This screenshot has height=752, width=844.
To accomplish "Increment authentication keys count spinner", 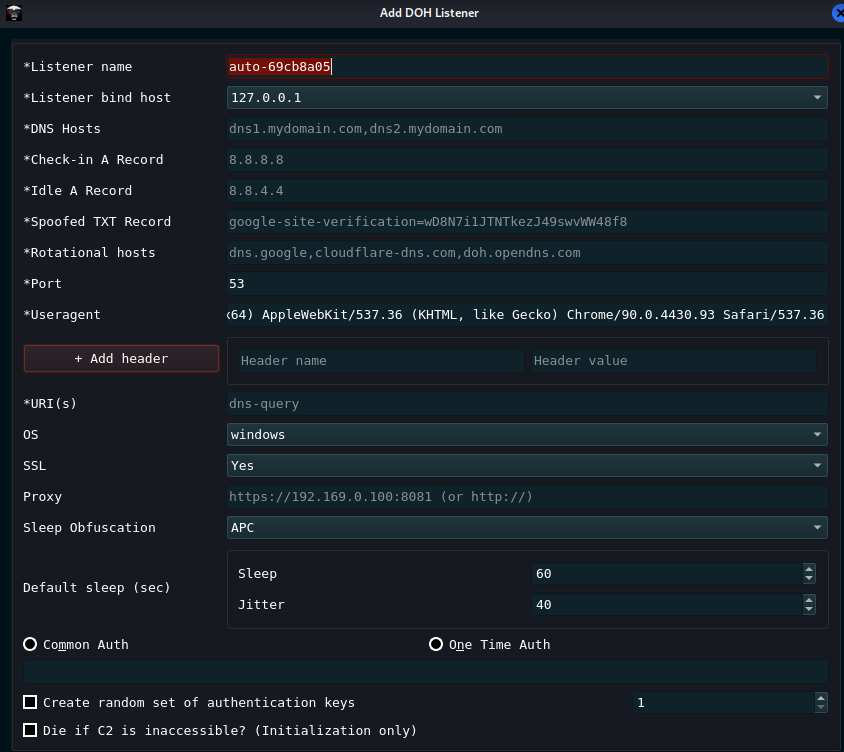I will (821, 698).
